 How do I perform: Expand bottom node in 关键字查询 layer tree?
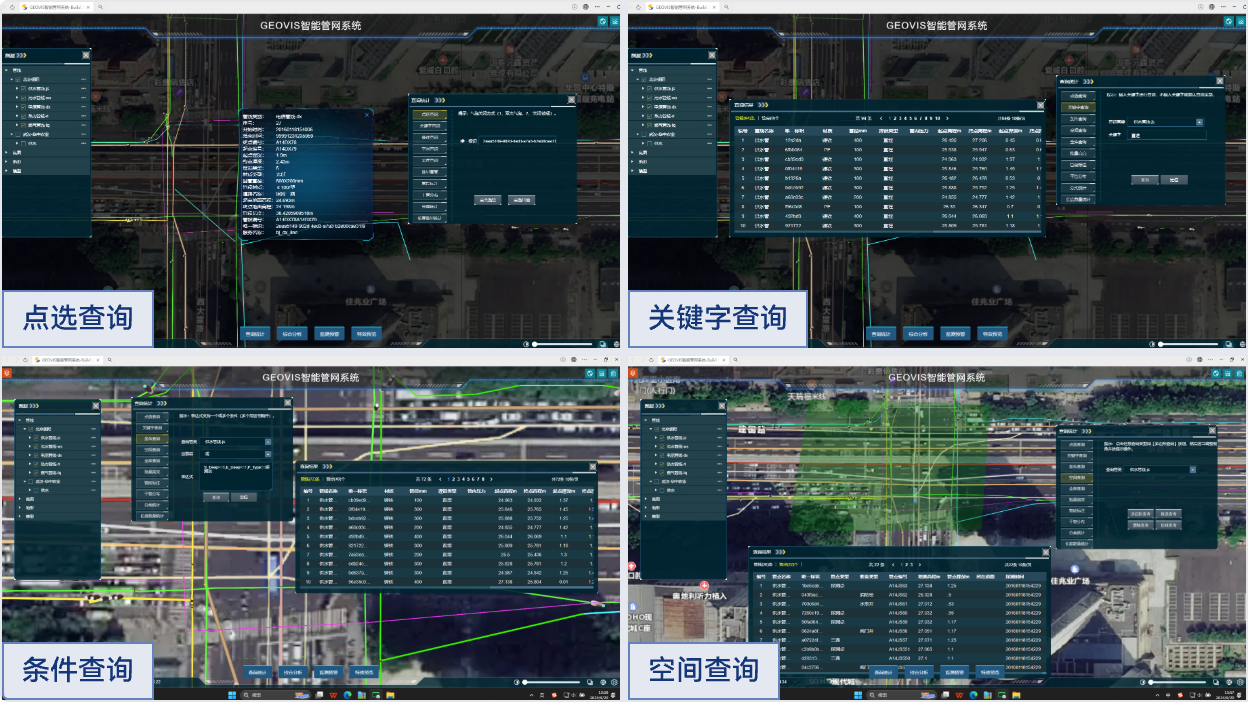pos(631,171)
